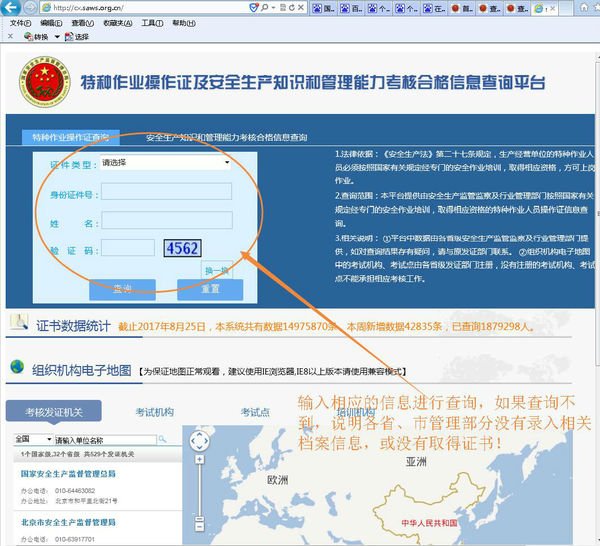This screenshot has width=600, height=546.
Task: Open the 帮助(H) menu
Action: [184, 23]
